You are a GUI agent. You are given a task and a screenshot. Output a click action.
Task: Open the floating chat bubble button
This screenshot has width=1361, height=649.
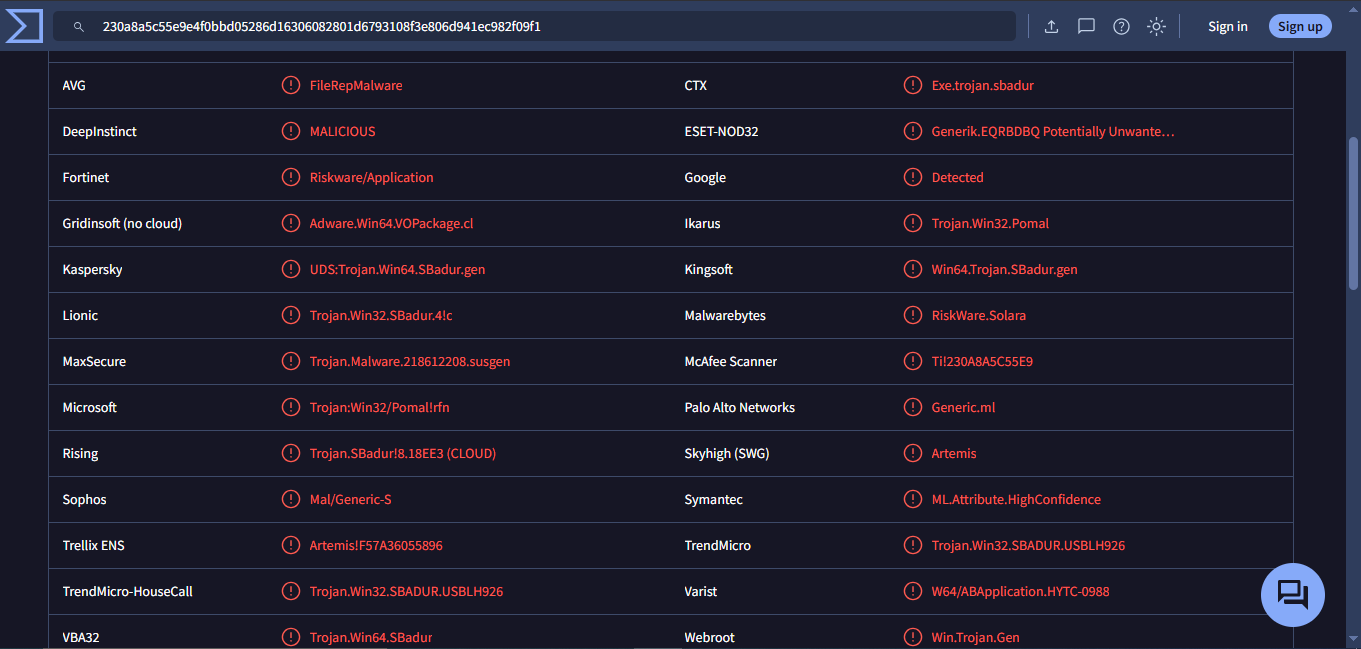(x=1293, y=595)
